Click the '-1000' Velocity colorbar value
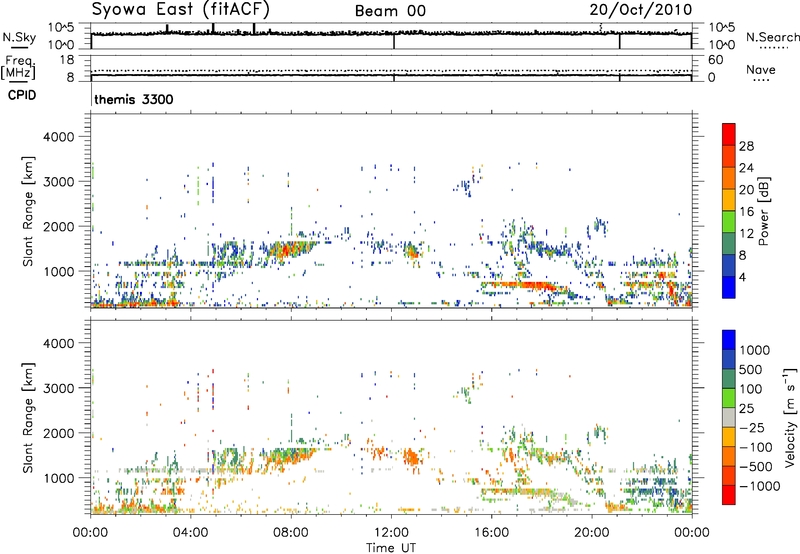The width and height of the screenshot is (800, 554). (759, 486)
